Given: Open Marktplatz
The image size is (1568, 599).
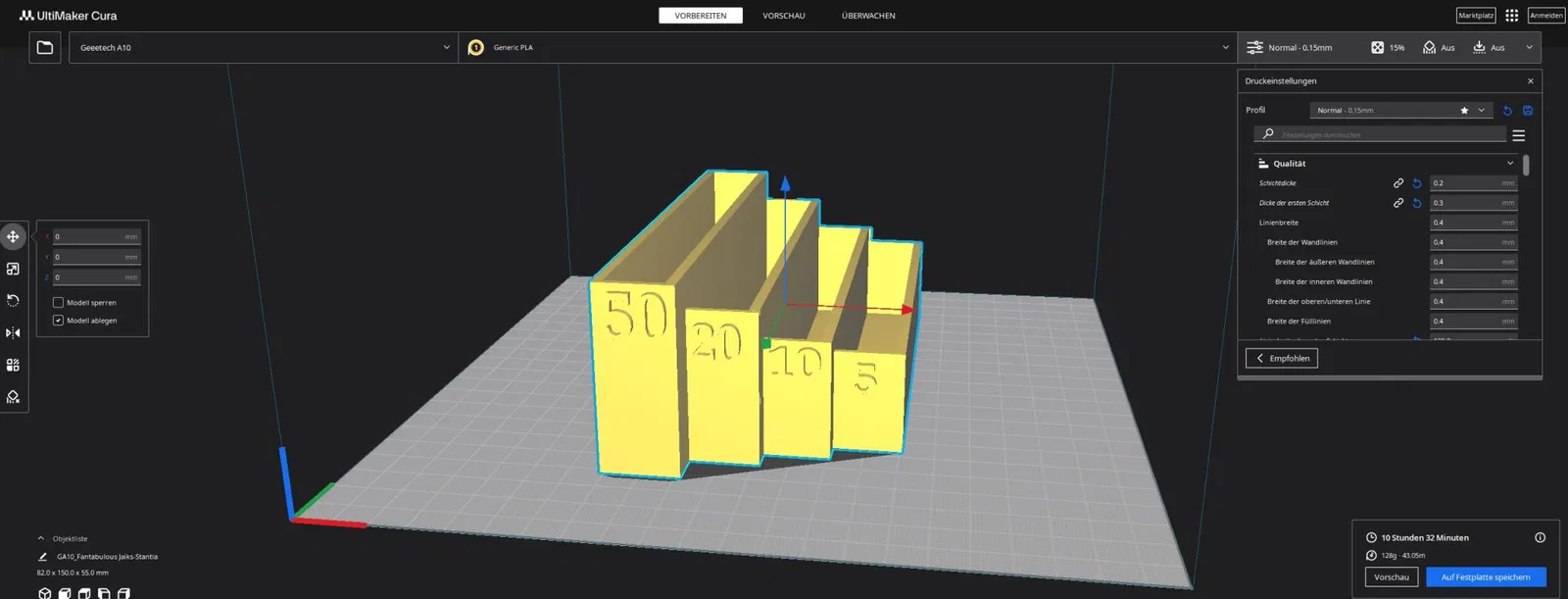Looking at the screenshot, I should pyautogui.click(x=1476, y=16).
